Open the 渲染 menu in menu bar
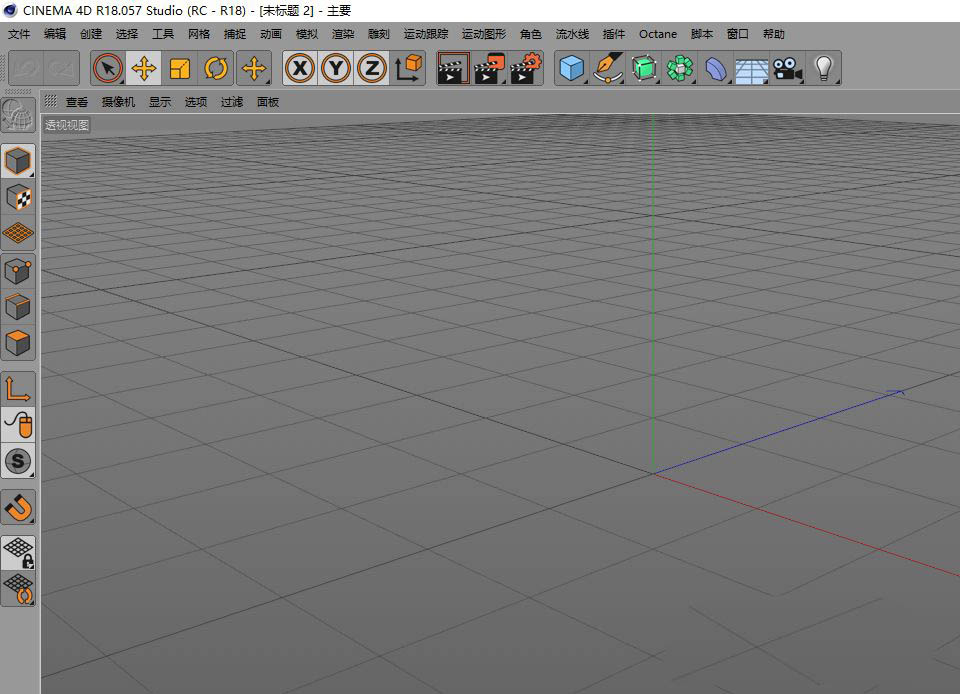This screenshot has height=694, width=960. [343, 34]
